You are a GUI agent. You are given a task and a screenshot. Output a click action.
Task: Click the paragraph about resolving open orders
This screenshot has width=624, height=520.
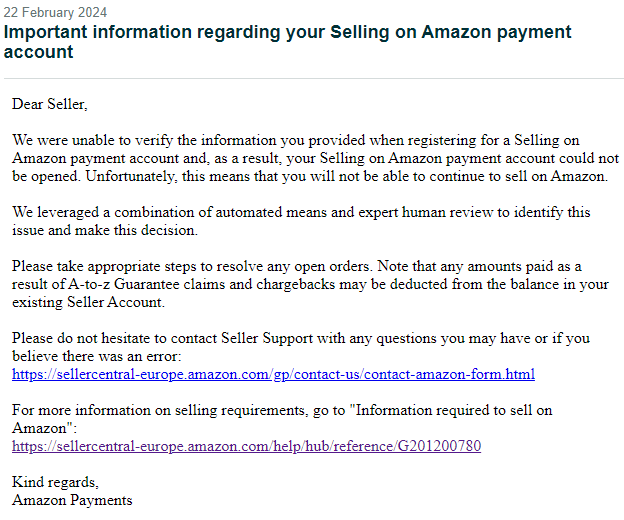tap(310, 284)
